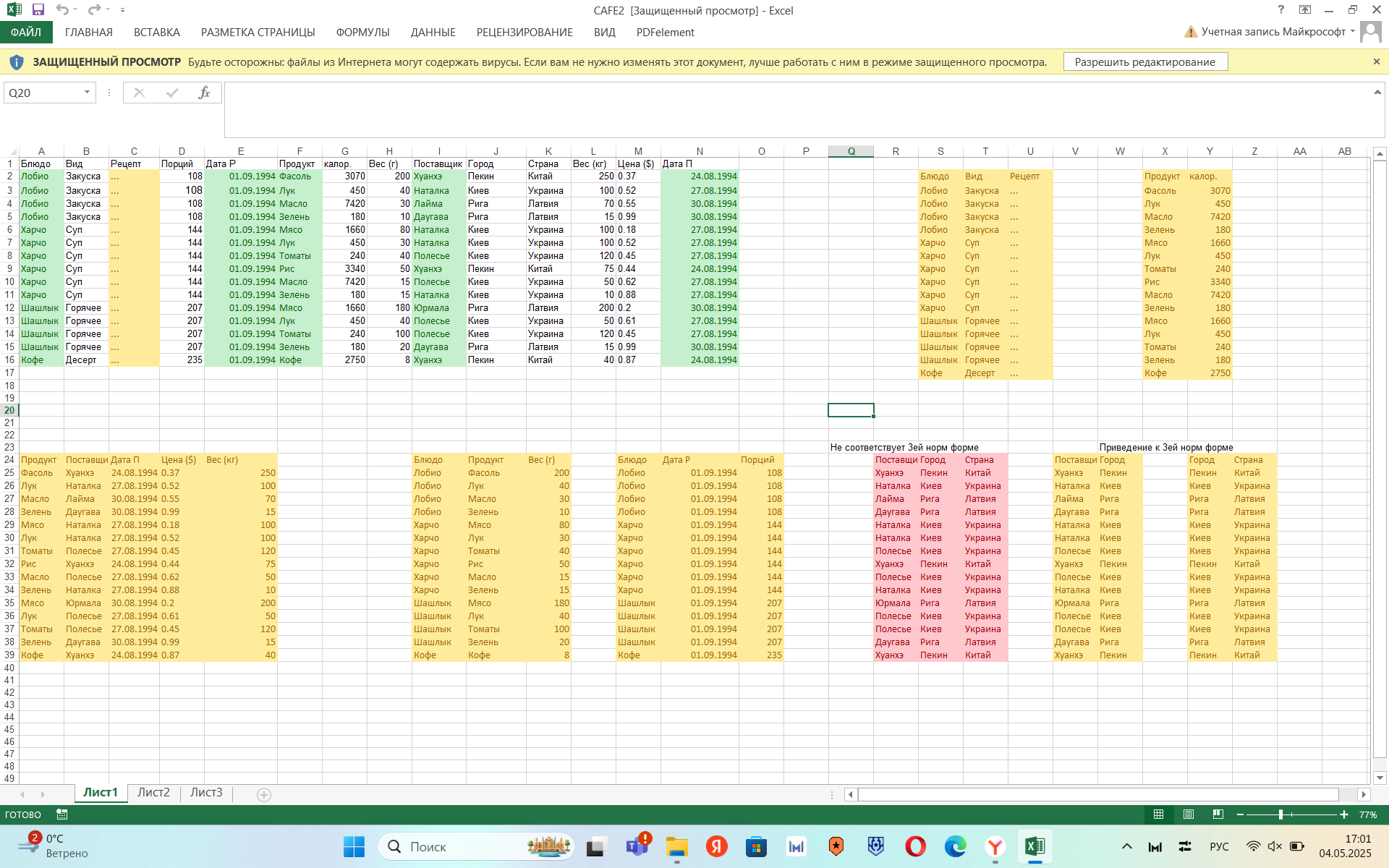
Task: Collapse the formula bar with the chevron
Action: coord(1377,92)
